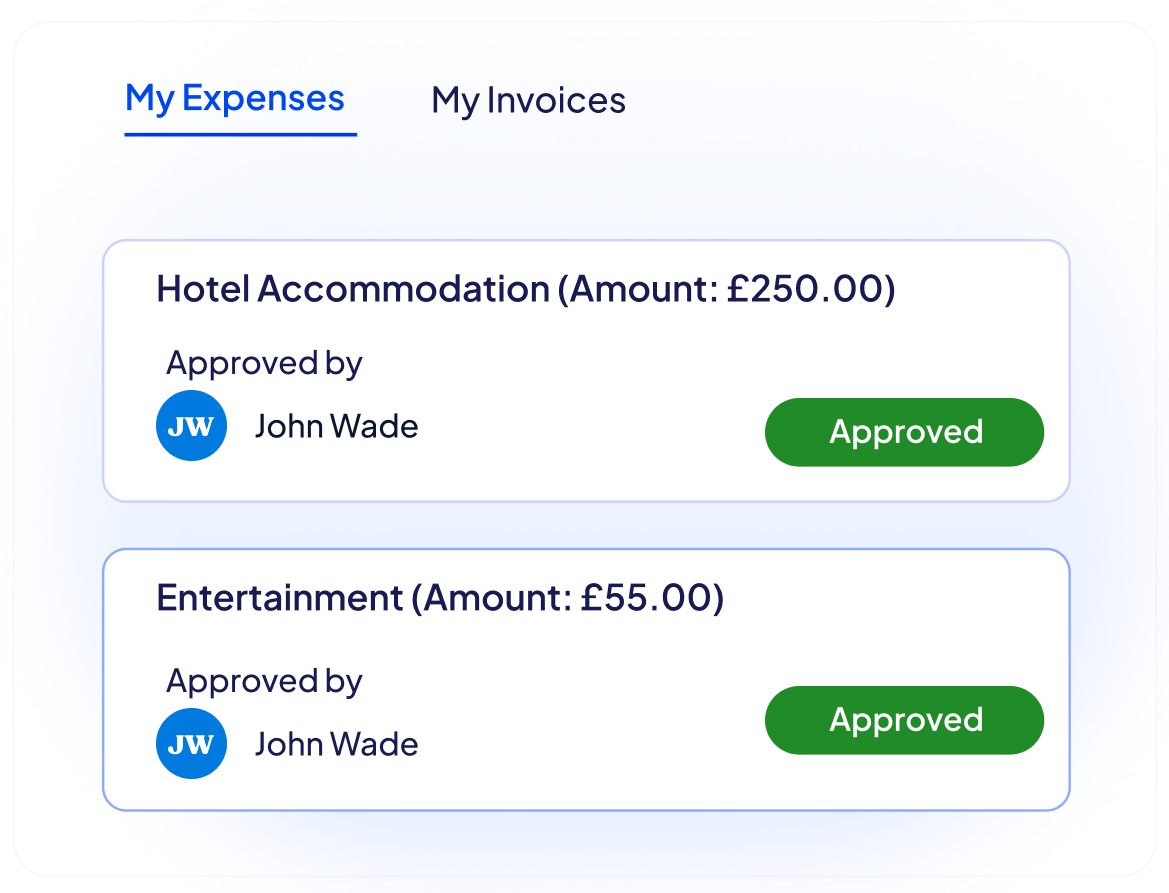
Task: Open the Hotel Accommodation expense card
Action: [585, 368]
